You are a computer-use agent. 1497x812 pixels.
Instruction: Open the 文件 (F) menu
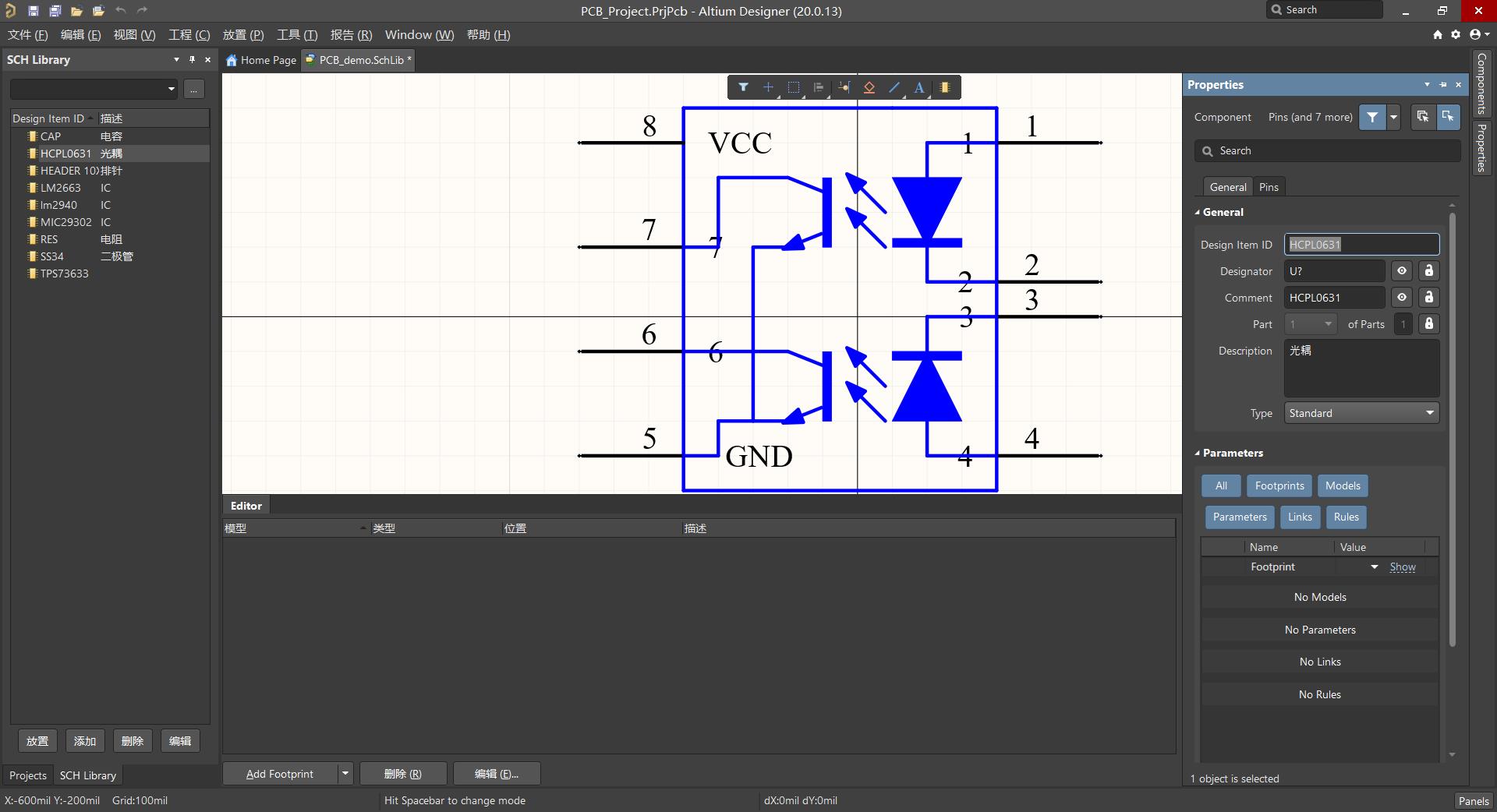pyautogui.click(x=27, y=34)
